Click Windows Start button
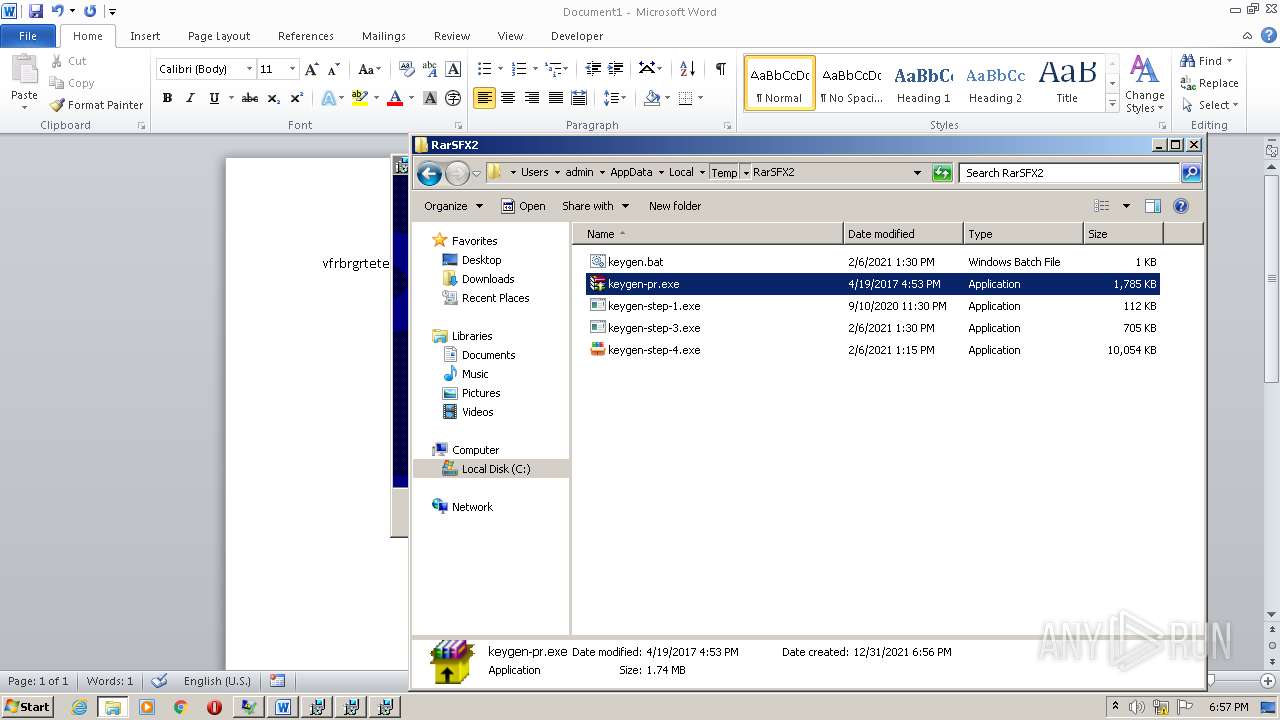The width and height of the screenshot is (1280, 720). 28,707
